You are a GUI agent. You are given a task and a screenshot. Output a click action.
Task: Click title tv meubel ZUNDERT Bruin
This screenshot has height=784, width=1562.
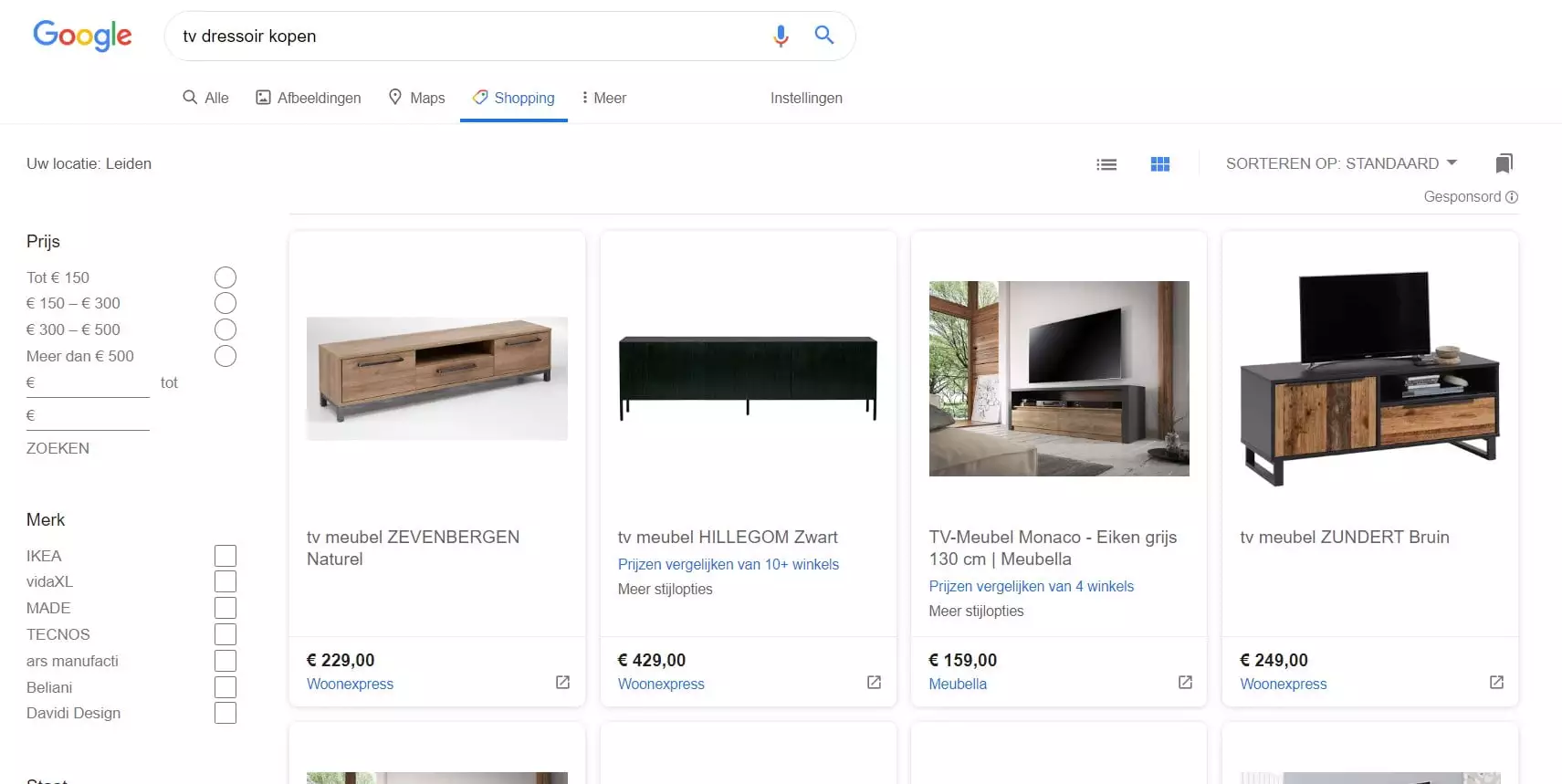pos(1345,537)
